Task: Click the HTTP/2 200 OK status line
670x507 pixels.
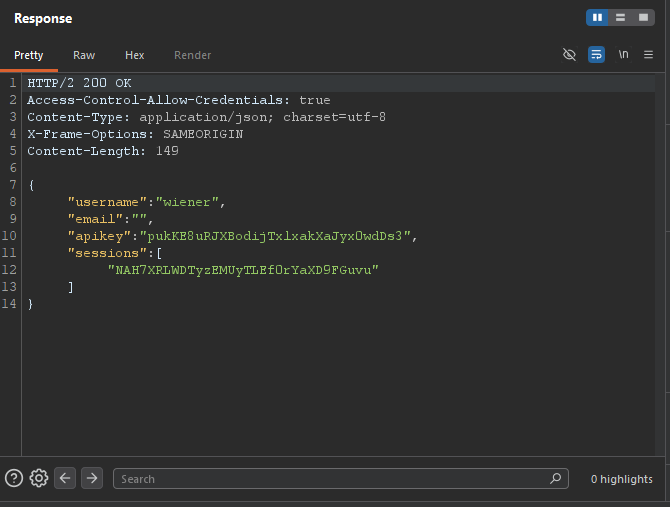Action: pos(79,83)
